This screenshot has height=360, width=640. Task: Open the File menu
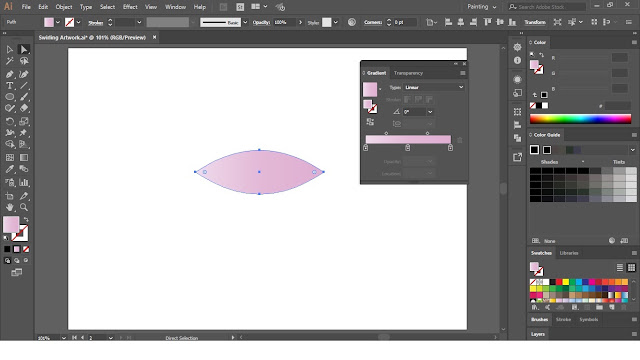click(26, 7)
